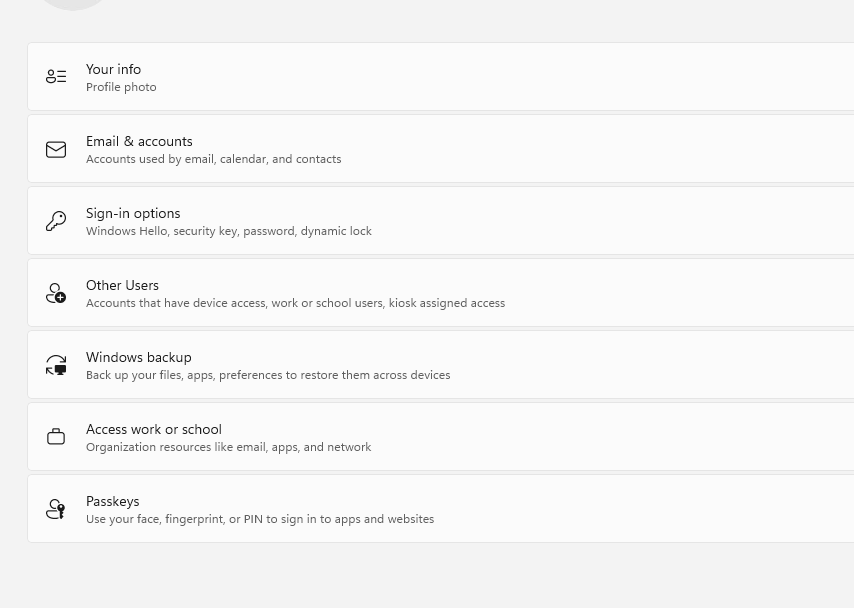Click 'Organization resources like email, apps' description
The width and height of the screenshot is (854, 608).
click(x=228, y=447)
